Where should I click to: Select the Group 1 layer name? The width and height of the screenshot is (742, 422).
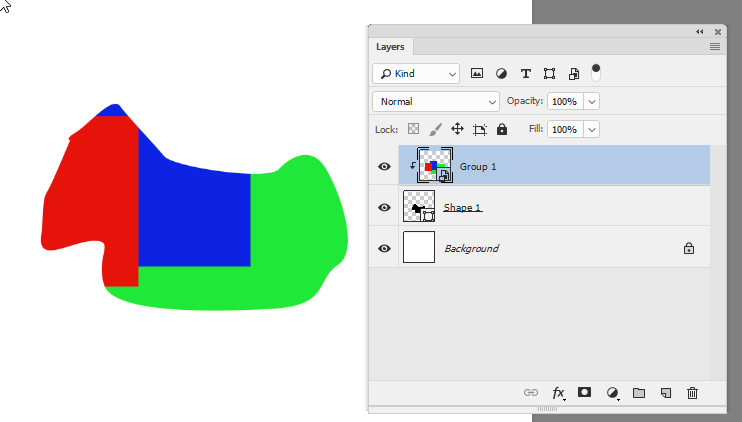coord(478,167)
